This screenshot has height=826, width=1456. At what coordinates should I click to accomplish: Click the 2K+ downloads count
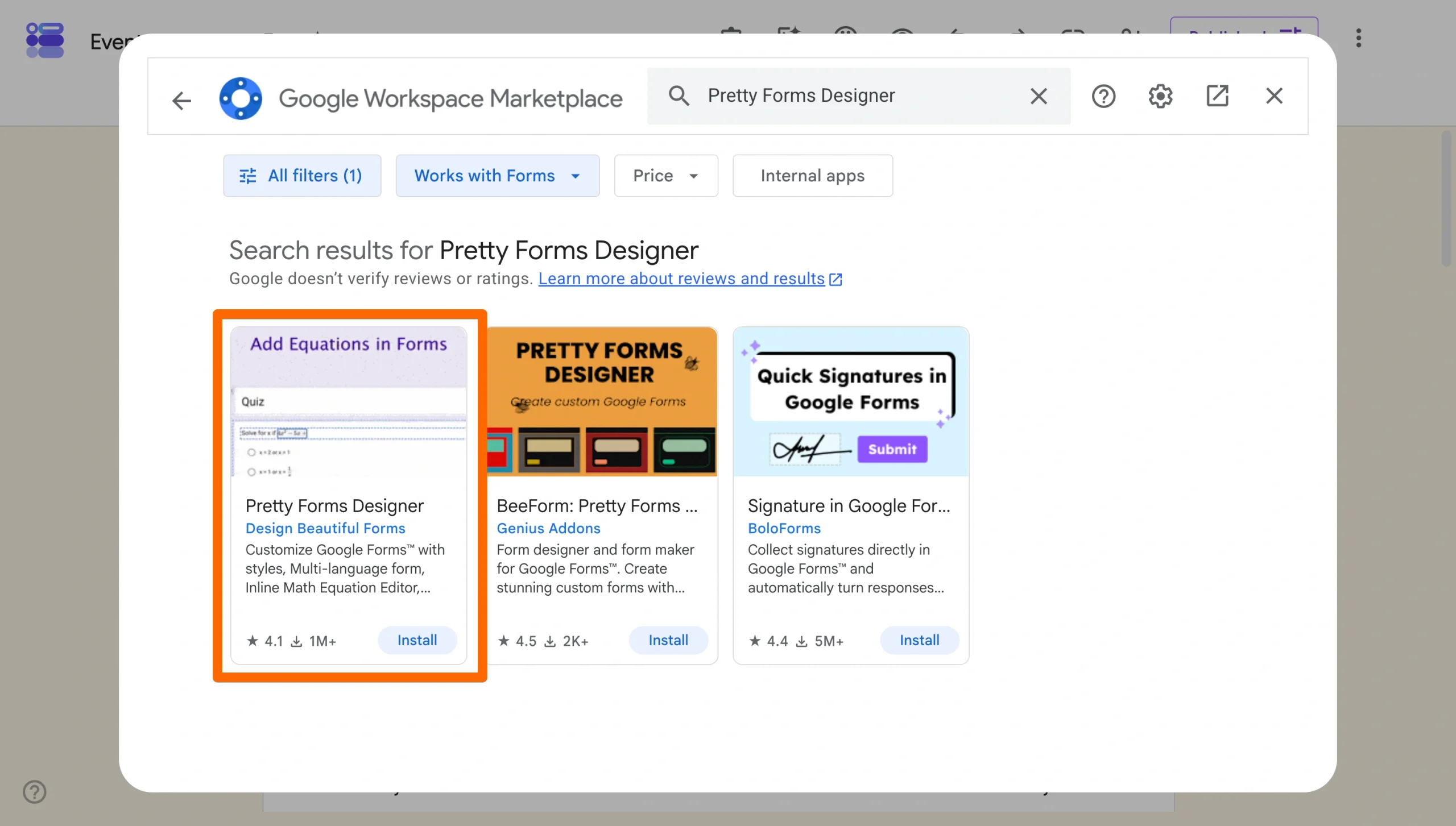(x=566, y=641)
